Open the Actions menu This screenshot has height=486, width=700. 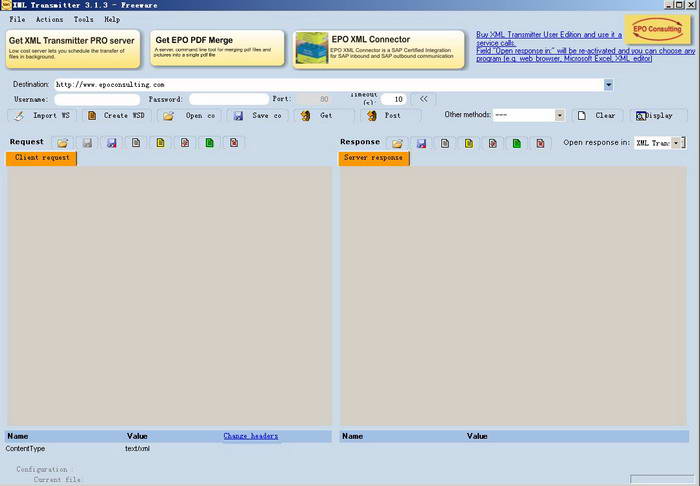pos(50,20)
